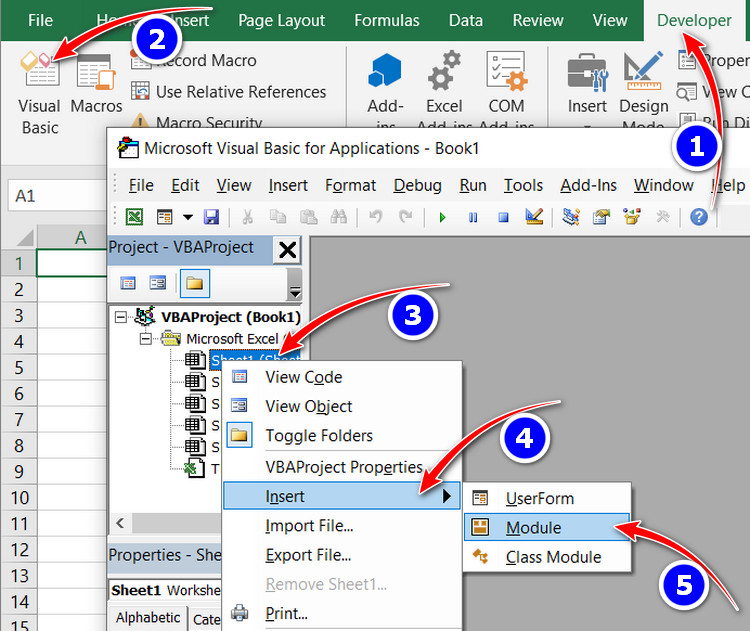Open Properties Window toolbar icon
The width and height of the screenshot is (750, 631).
coord(601,217)
